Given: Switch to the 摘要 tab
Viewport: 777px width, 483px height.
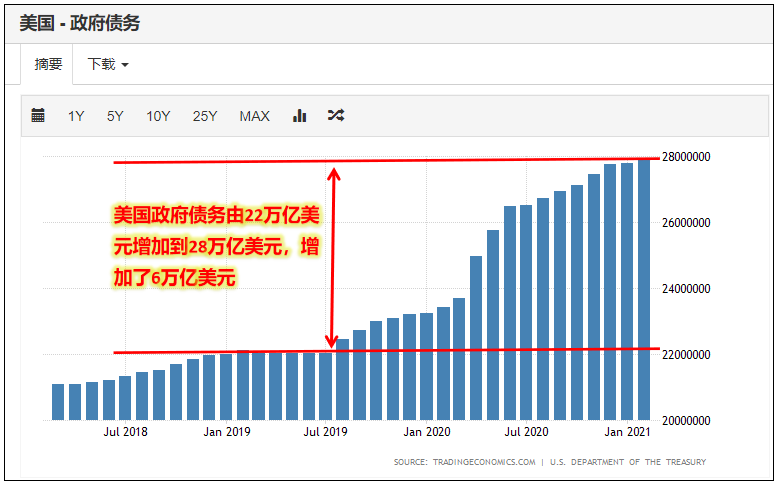Looking at the screenshot, I should click(48, 64).
